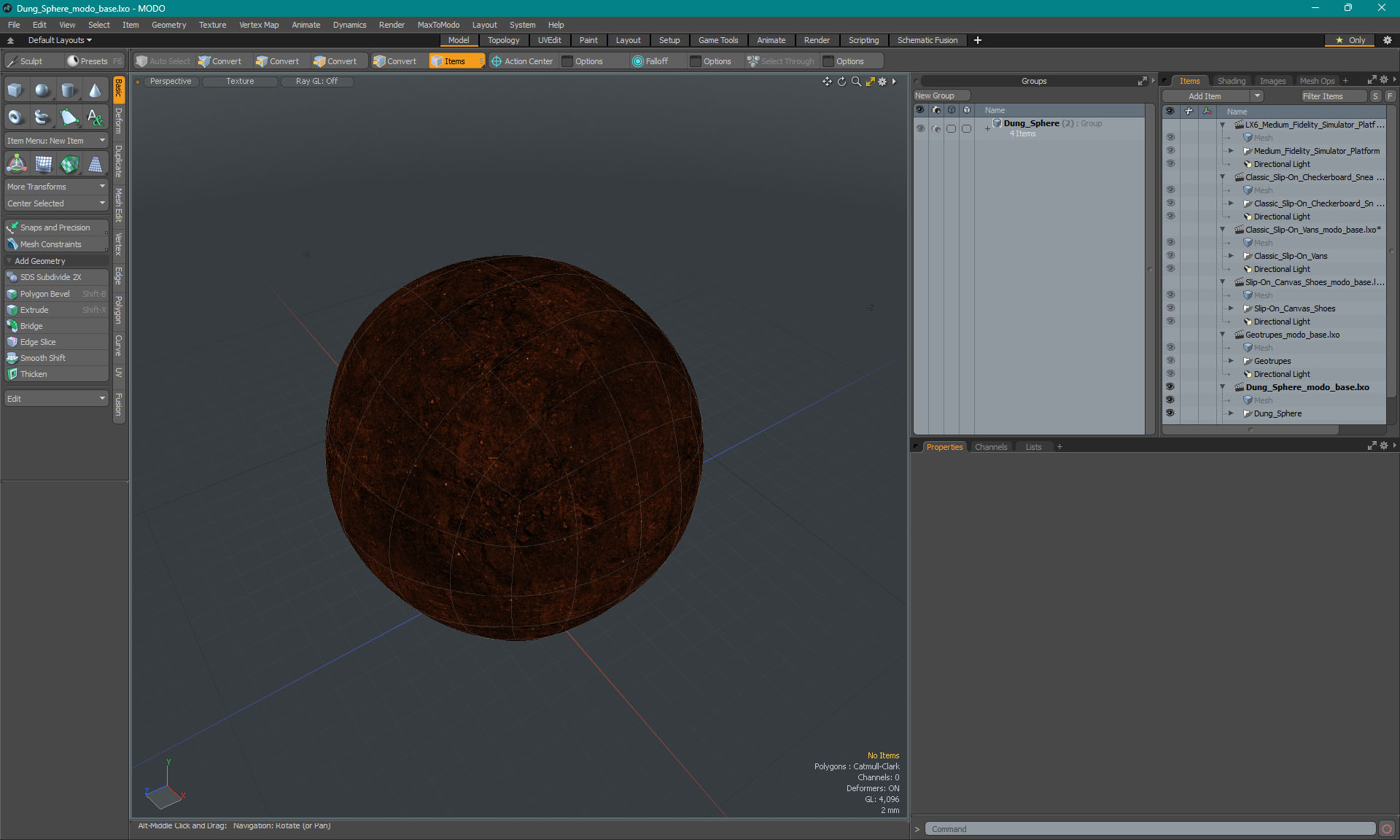The width and height of the screenshot is (1400, 840).
Task: Open the Edit dropdown
Action: coord(56,399)
